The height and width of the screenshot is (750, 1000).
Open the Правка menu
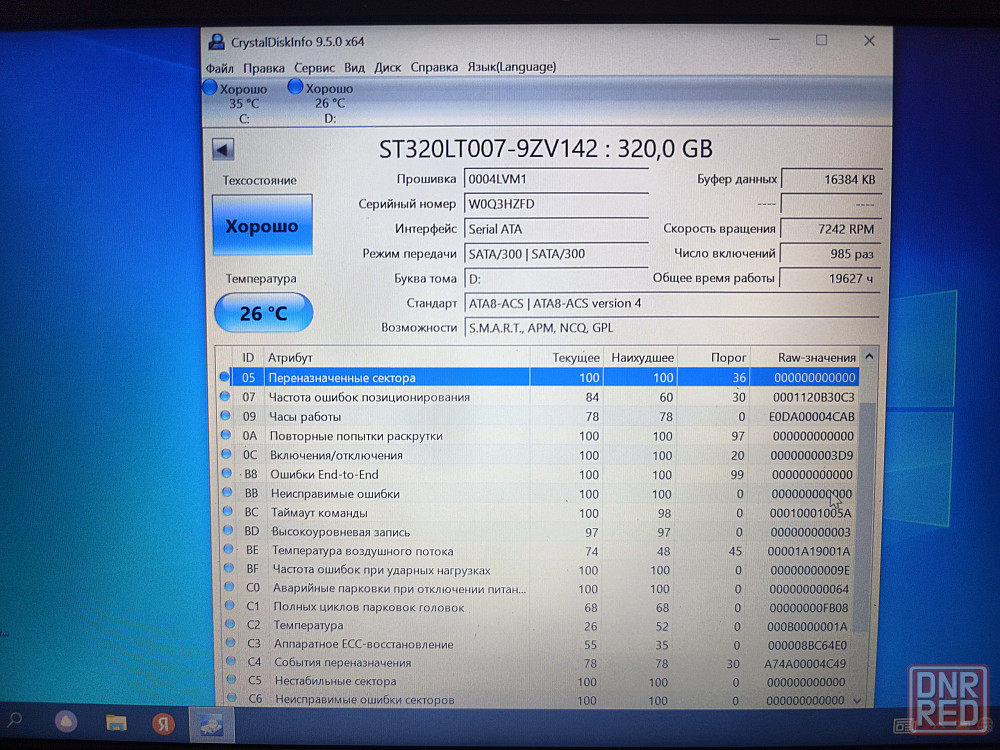263,68
